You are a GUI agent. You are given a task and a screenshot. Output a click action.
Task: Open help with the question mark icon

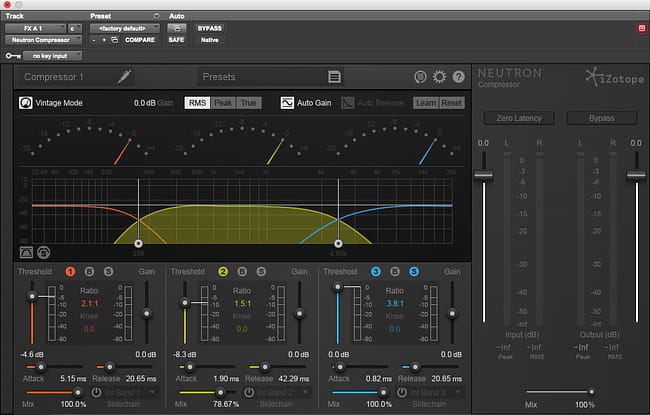(x=458, y=77)
